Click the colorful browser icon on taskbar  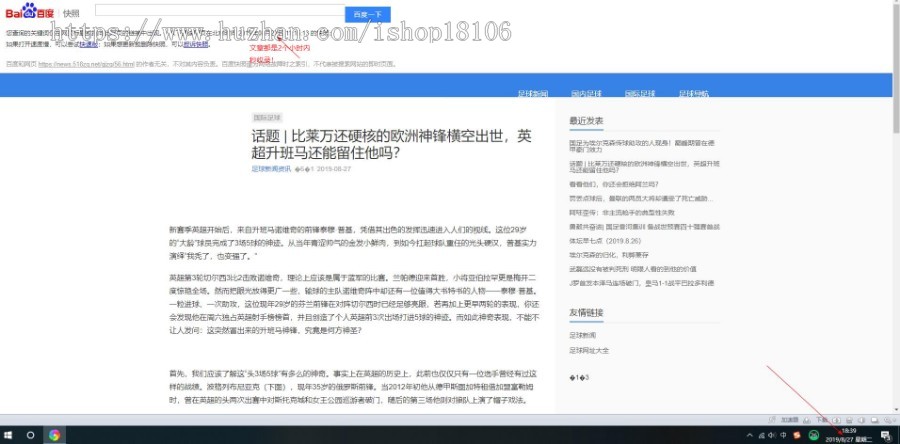tap(55, 435)
